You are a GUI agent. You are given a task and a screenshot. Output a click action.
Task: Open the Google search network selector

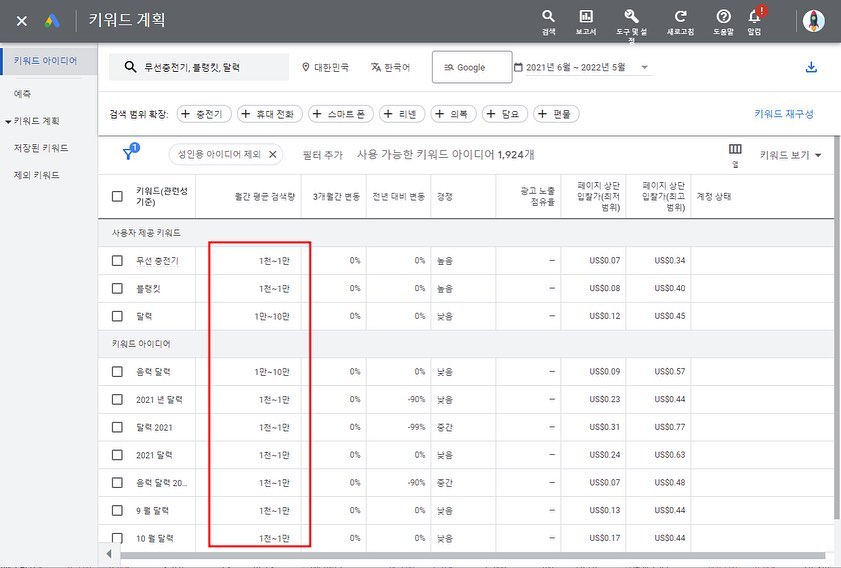tap(472, 67)
